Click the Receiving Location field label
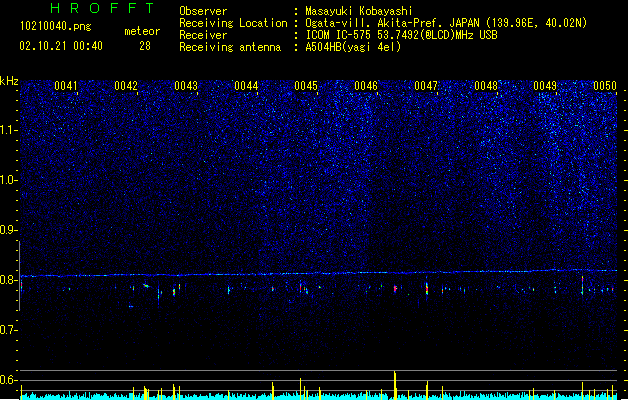 [233, 23]
